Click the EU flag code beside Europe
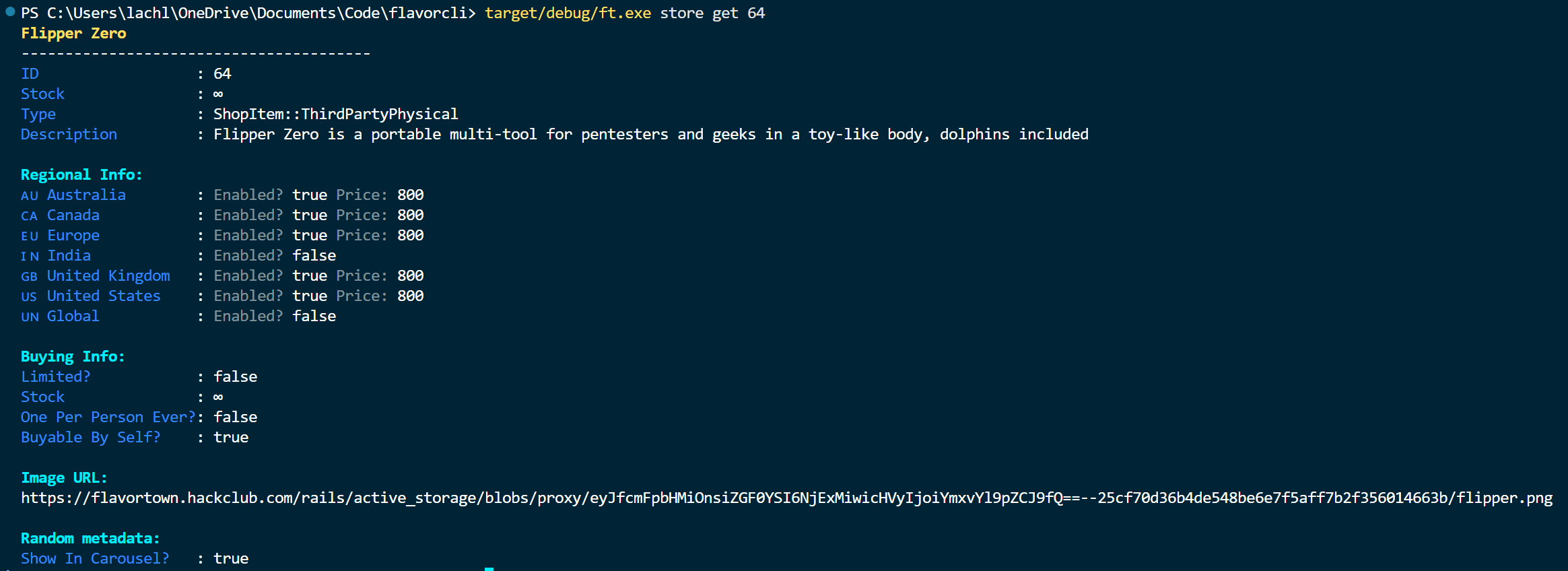This screenshot has width=1568, height=571. point(29,236)
